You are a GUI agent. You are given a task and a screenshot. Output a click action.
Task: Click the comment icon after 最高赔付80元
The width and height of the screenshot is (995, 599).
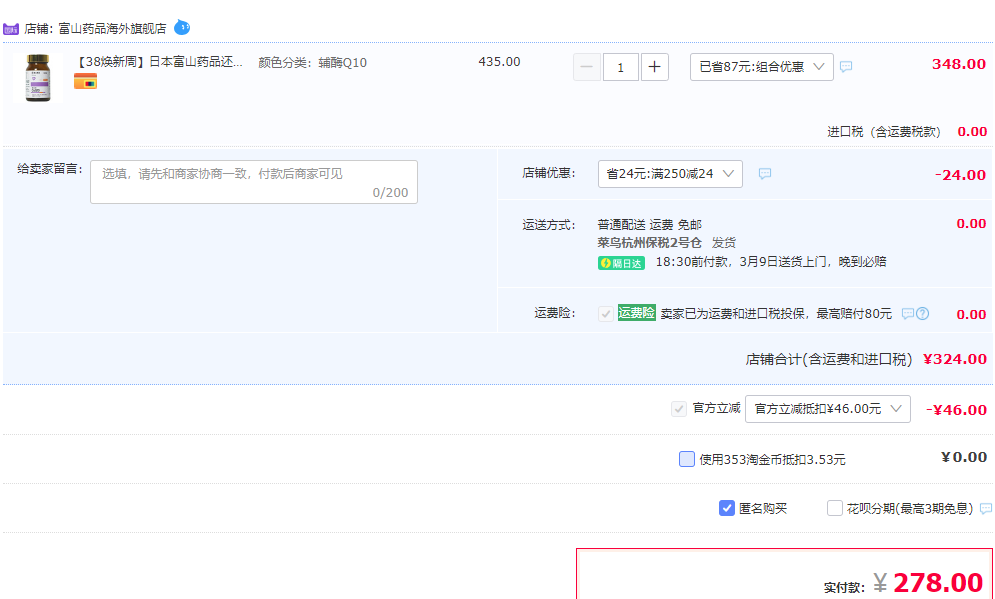(x=908, y=313)
